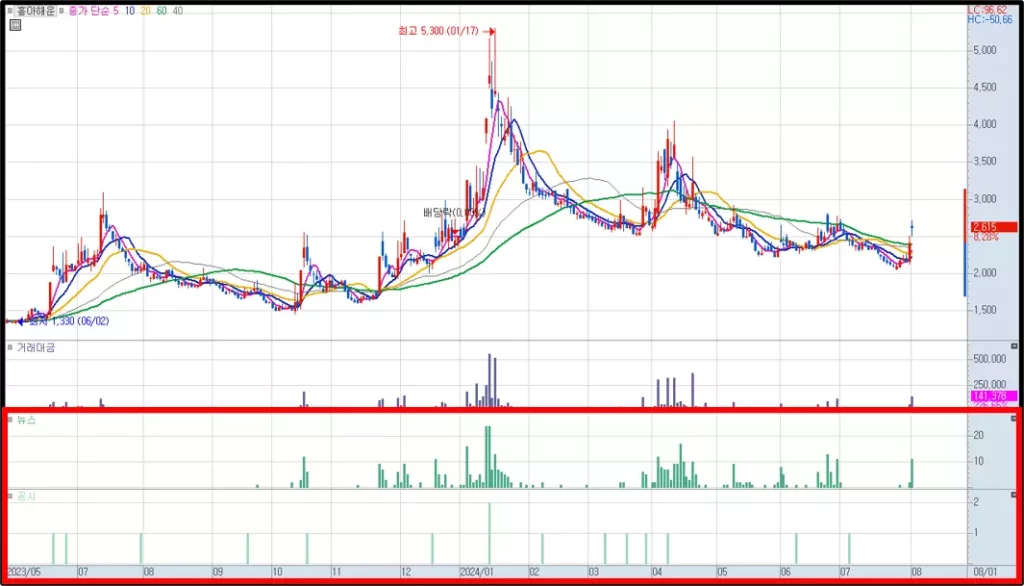This screenshot has height=586, width=1024.
Task: Select the 20-day moving average label
Action: click(145, 11)
